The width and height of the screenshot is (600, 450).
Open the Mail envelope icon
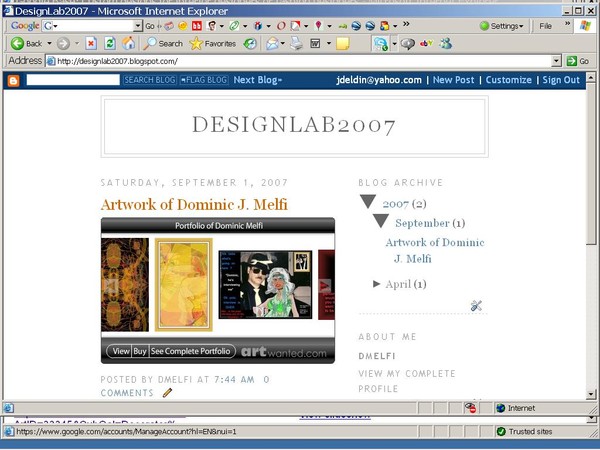pos(272,44)
